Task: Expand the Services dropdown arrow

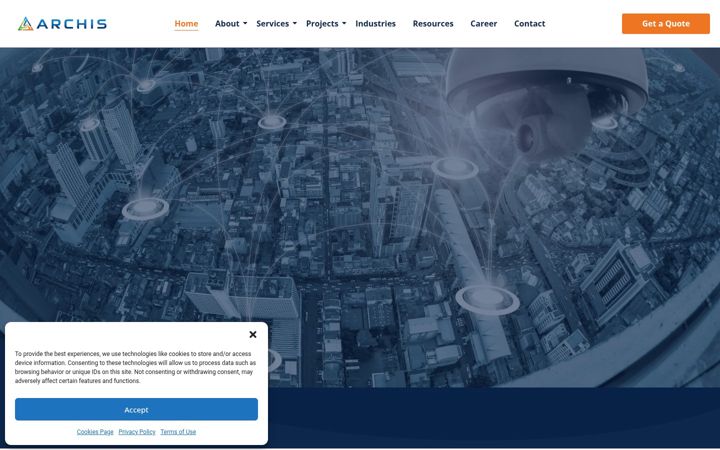Action: click(295, 23)
